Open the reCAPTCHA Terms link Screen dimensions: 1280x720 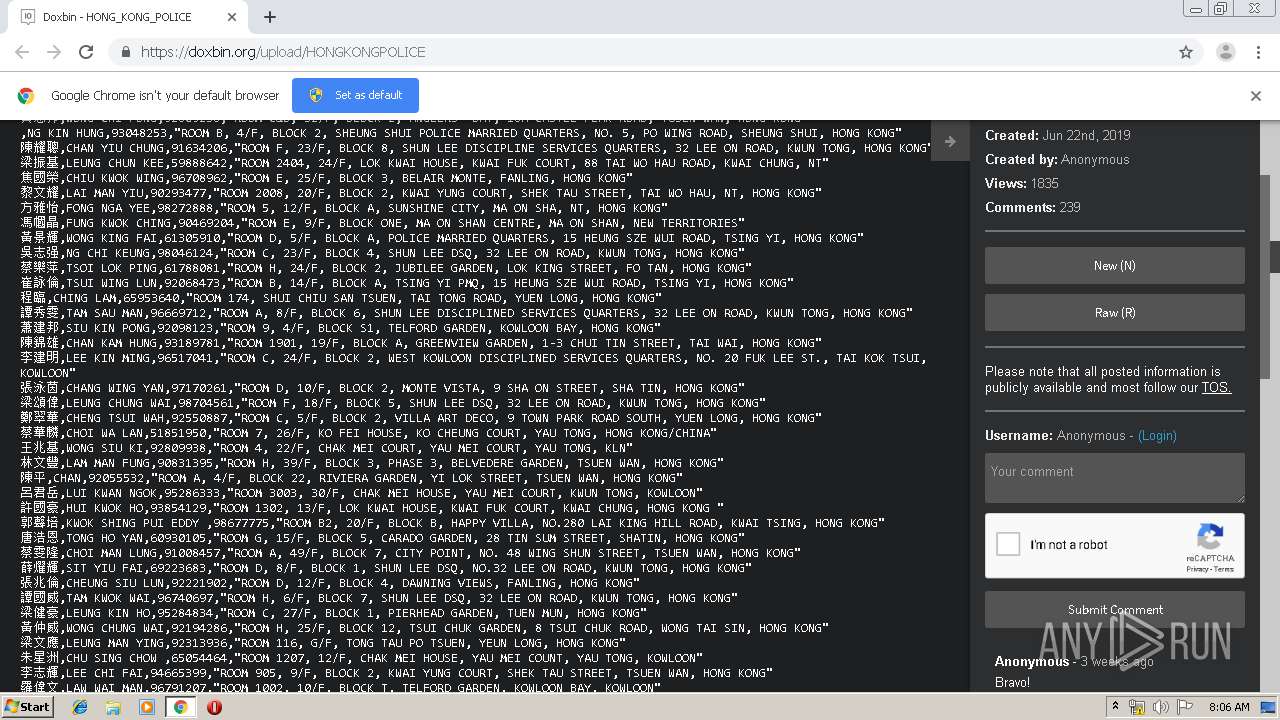pyautogui.click(x=1224, y=569)
